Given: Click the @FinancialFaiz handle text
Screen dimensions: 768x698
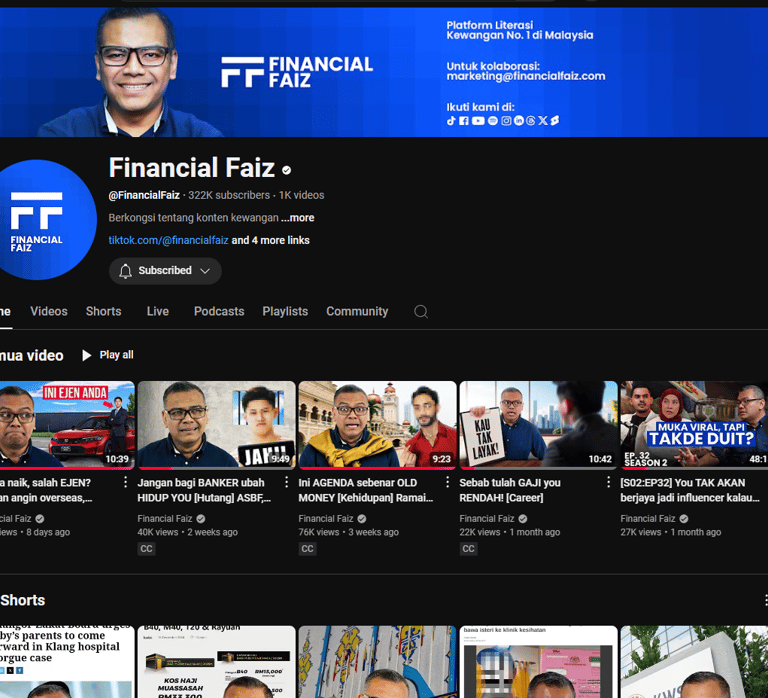Looking at the screenshot, I should pyautogui.click(x=144, y=195).
